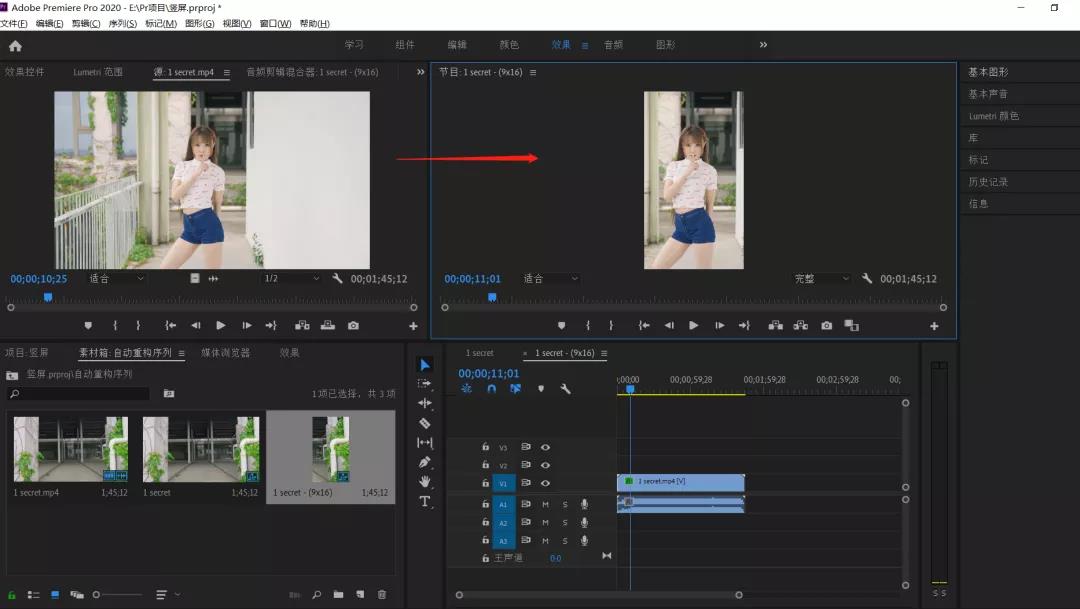The height and width of the screenshot is (609, 1080).
Task: Play the Program monitor video
Action: [693, 326]
